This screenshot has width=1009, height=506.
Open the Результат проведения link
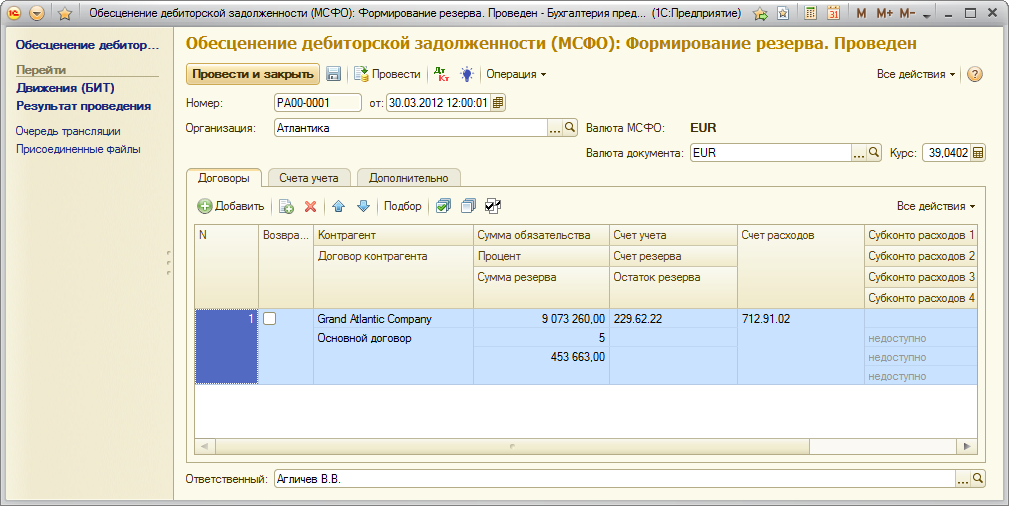point(83,106)
